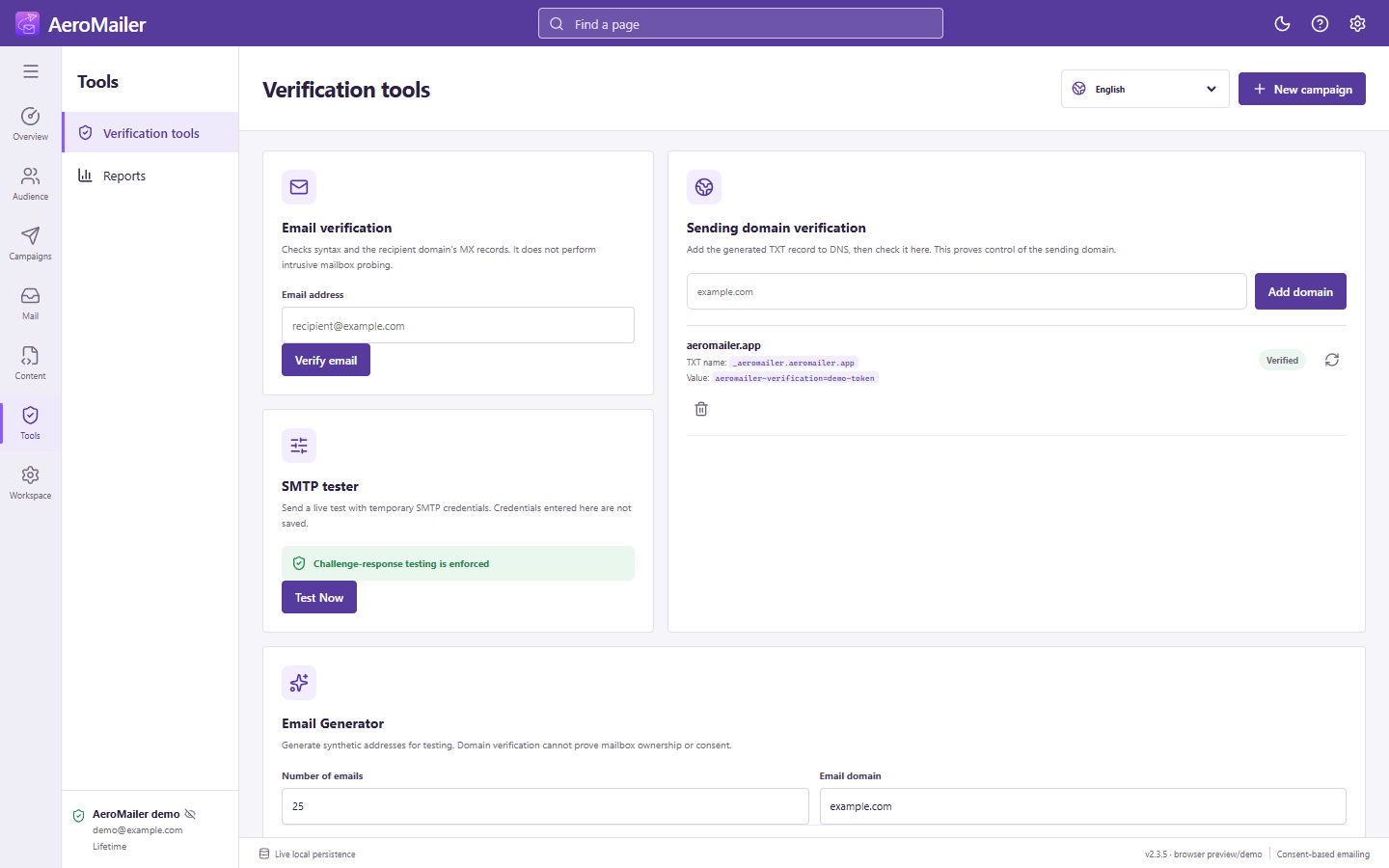Viewport: 1389px width, 868px height.
Task: Refresh aeromailer.app domain verification
Action: [x=1332, y=360]
